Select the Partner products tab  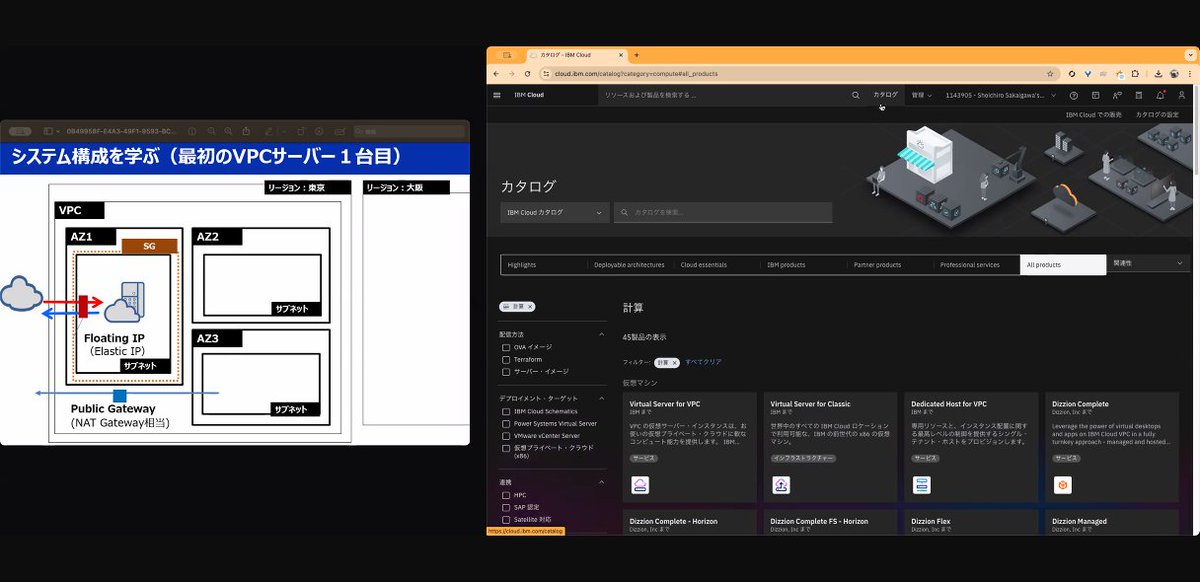(890, 265)
